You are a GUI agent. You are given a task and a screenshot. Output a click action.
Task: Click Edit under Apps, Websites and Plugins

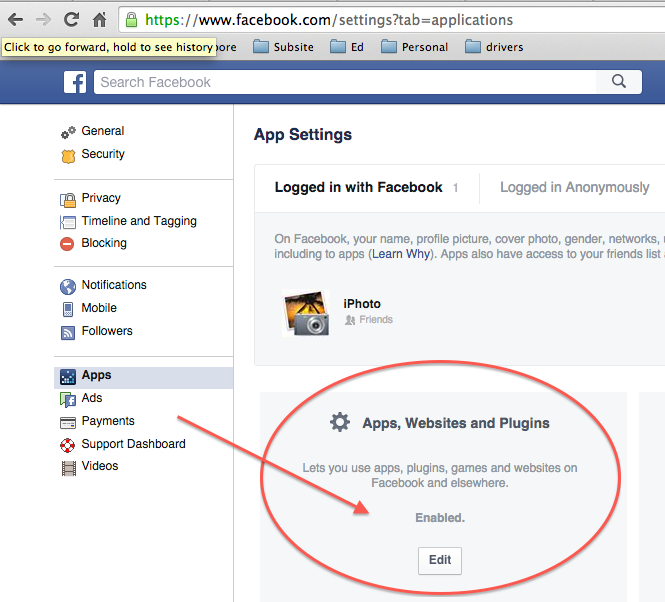pyautogui.click(x=440, y=560)
